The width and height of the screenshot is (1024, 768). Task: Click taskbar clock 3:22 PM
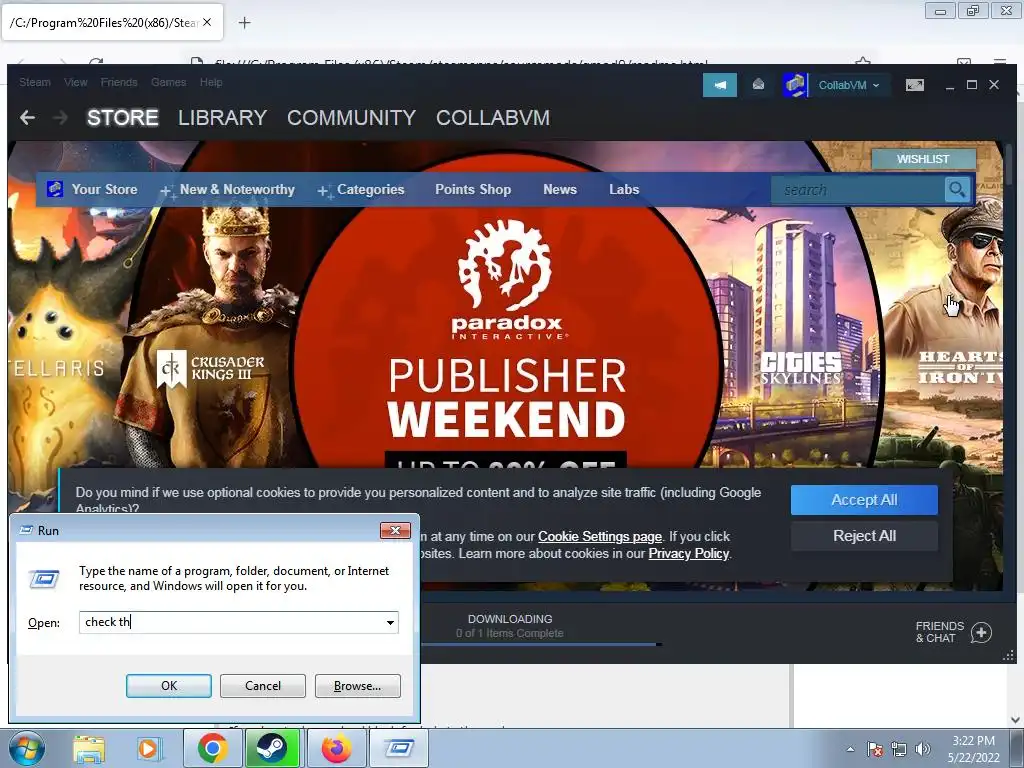(973, 741)
